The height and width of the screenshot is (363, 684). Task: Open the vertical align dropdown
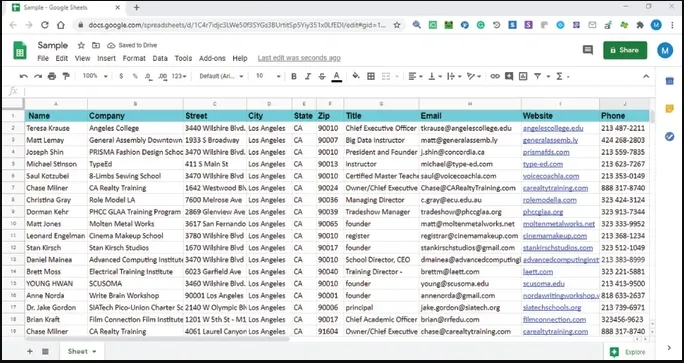pyautogui.click(x=434, y=76)
